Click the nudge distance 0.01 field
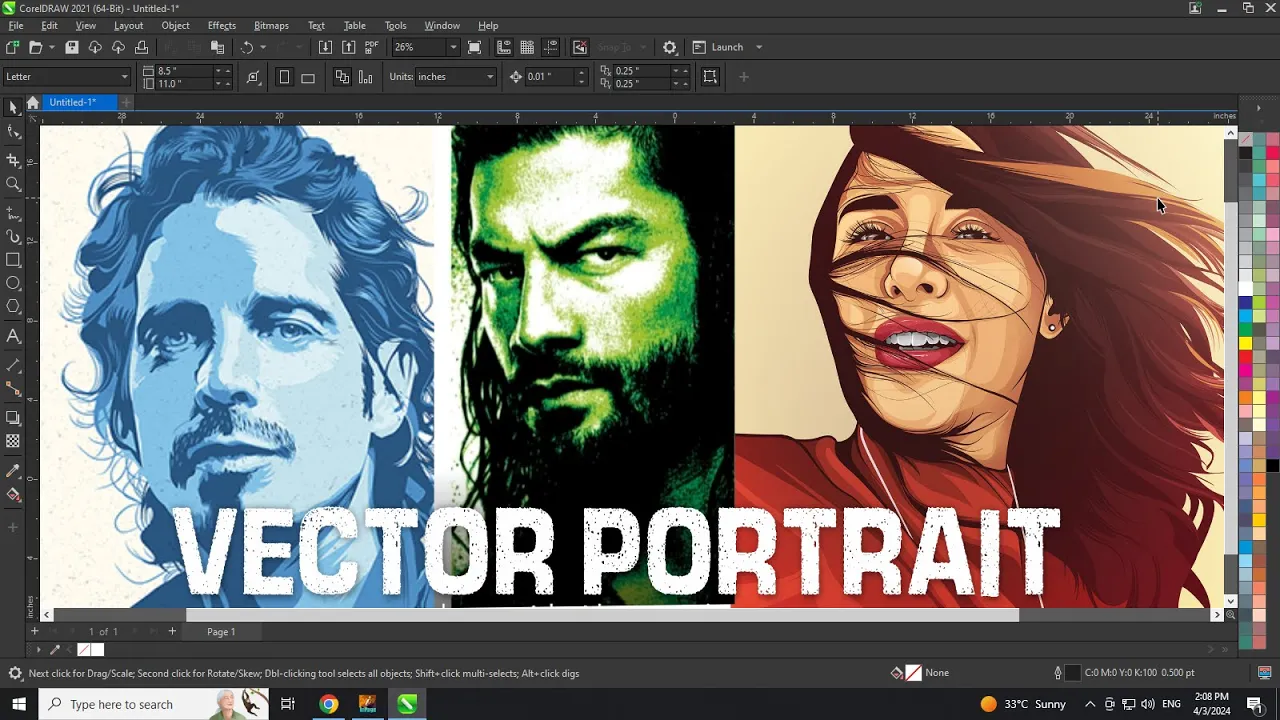Viewport: 1280px width, 720px height. (x=548, y=76)
